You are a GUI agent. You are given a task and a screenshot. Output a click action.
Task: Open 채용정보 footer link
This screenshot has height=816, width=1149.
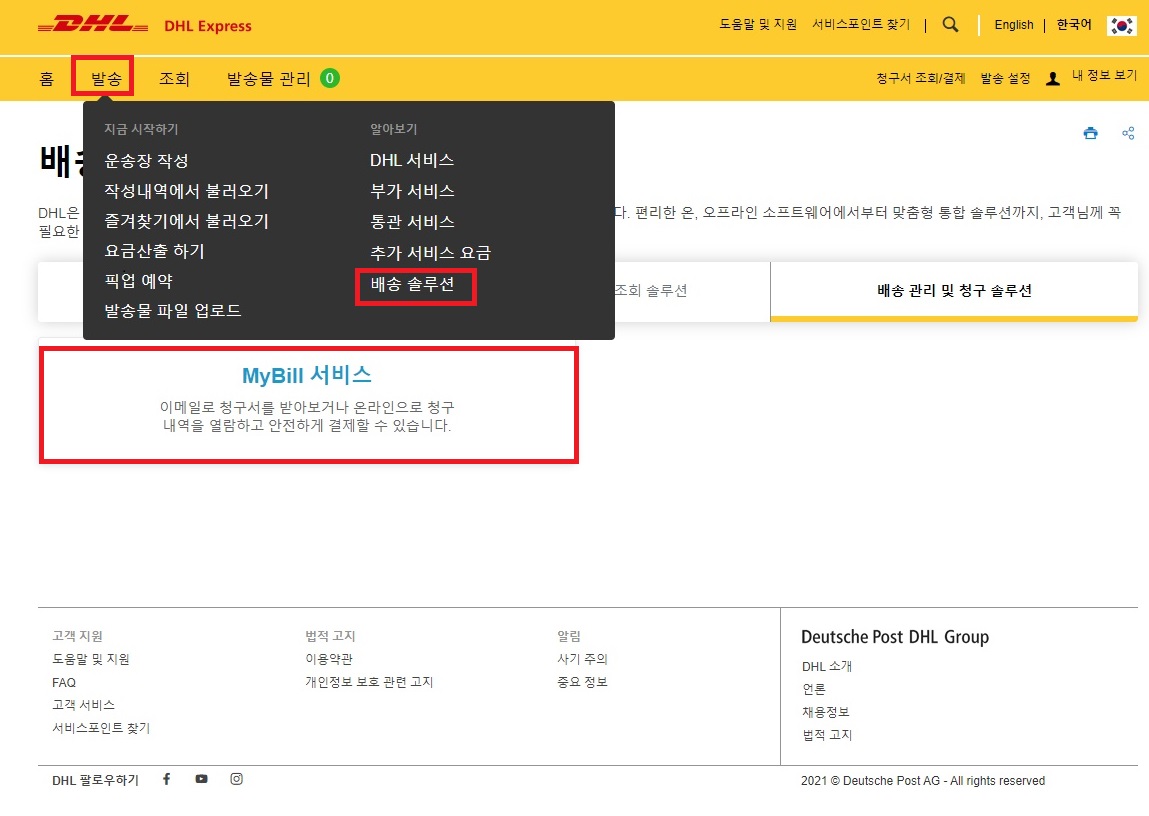826,712
